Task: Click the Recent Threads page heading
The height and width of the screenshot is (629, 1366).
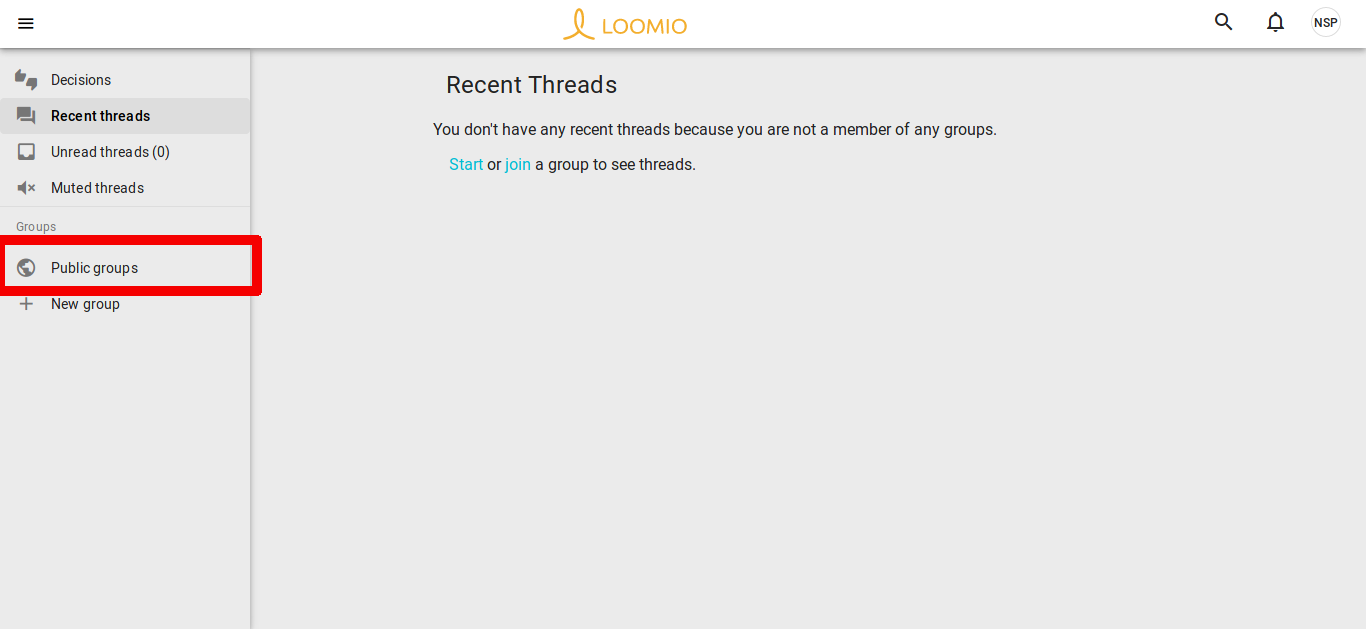Action: click(x=531, y=85)
